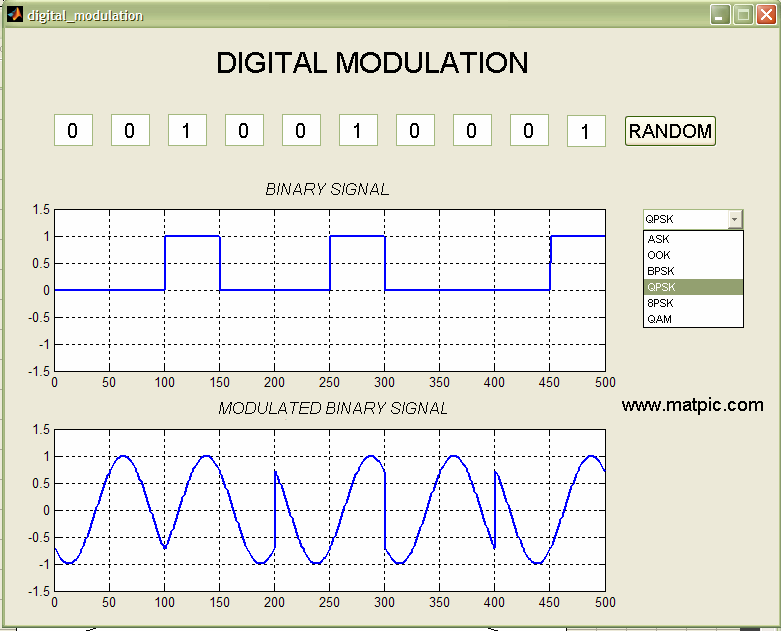Image resolution: width=781 pixels, height=631 pixels.
Task: Click the fourth bit input field
Action: (244, 130)
